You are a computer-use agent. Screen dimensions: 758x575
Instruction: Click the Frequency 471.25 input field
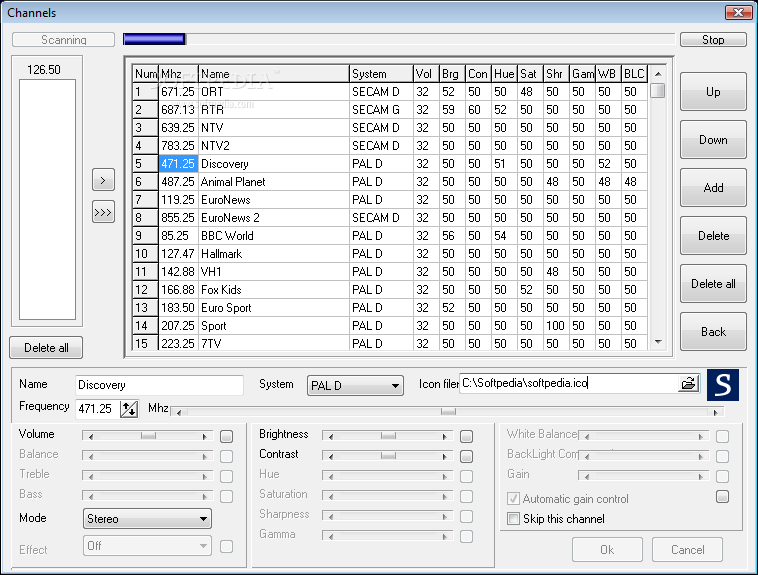98,409
